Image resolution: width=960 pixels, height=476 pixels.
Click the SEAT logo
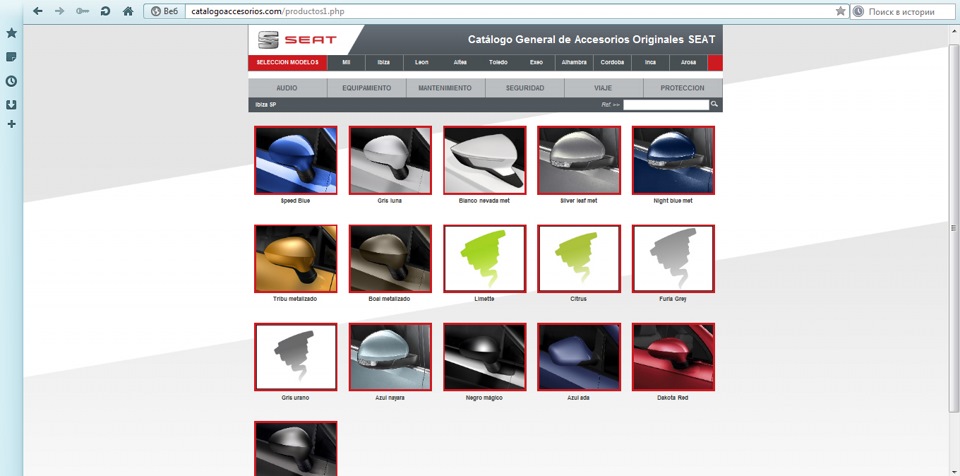(x=298, y=40)
